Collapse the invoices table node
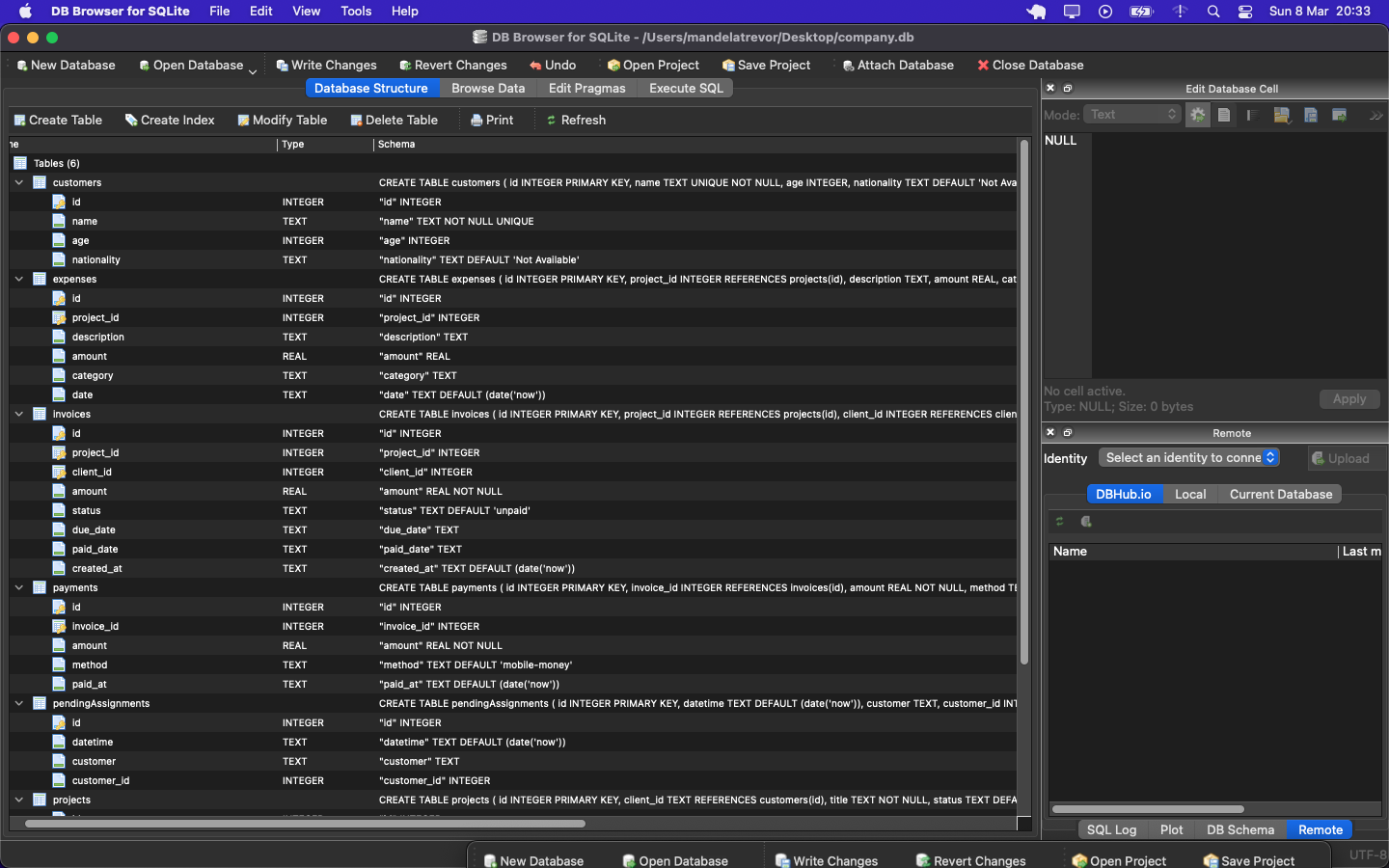 19,414
